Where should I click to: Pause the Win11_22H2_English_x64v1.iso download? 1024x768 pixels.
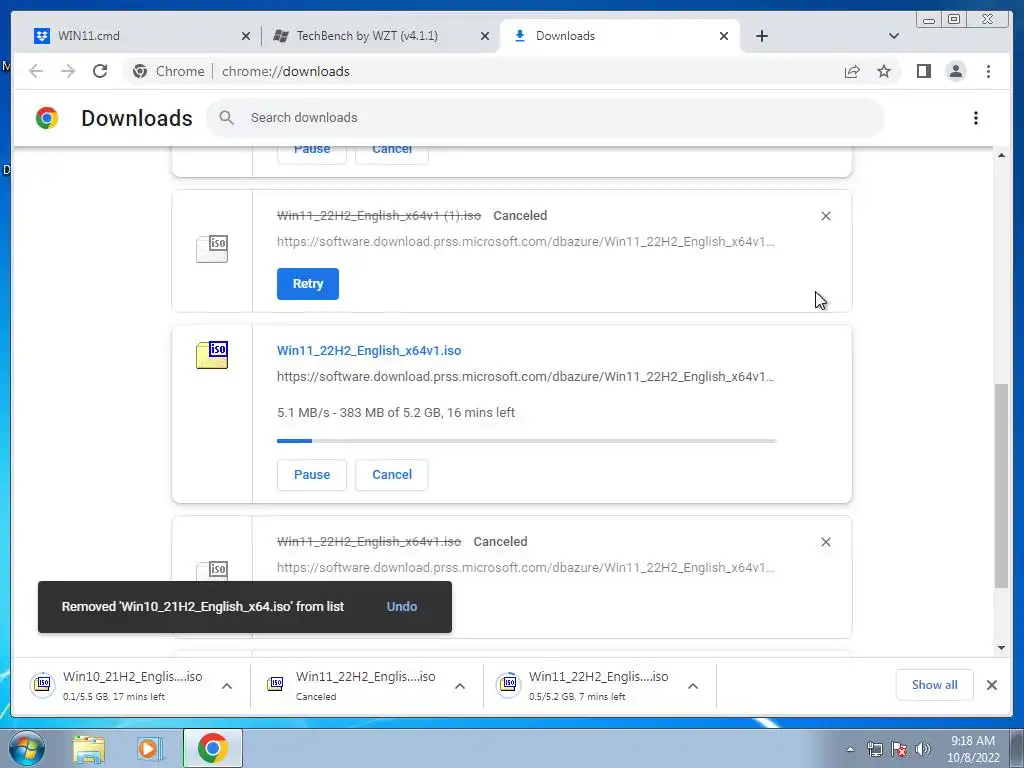[x=312, y=475]
